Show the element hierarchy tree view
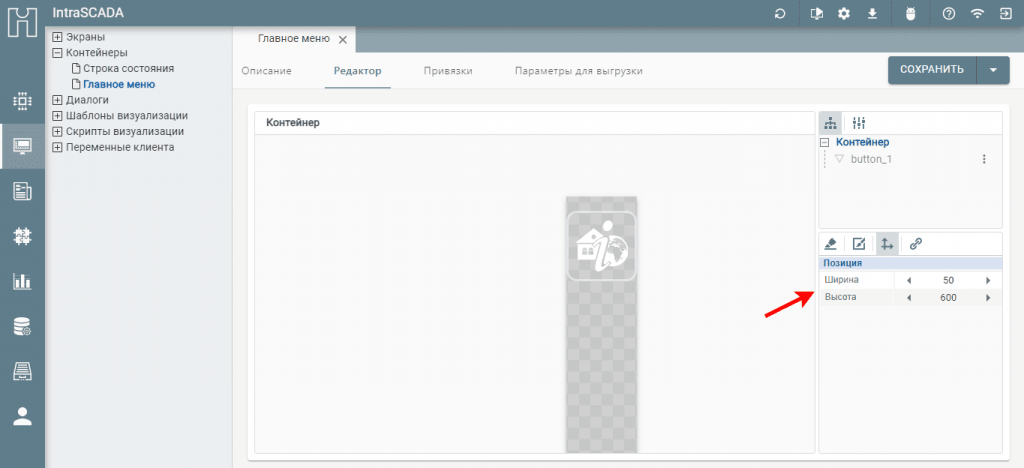 pyautogui.click(x=831, y=123)
